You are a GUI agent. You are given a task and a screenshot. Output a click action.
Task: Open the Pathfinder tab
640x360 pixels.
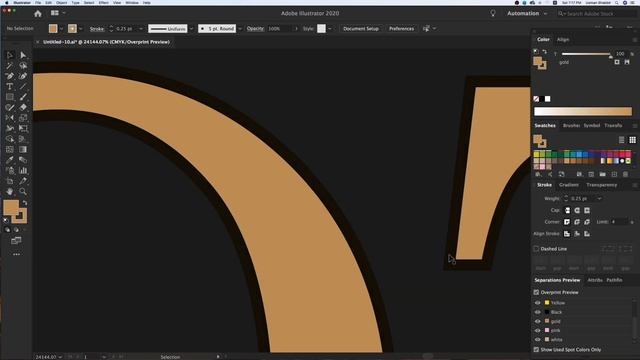click(x=614, y=280)
